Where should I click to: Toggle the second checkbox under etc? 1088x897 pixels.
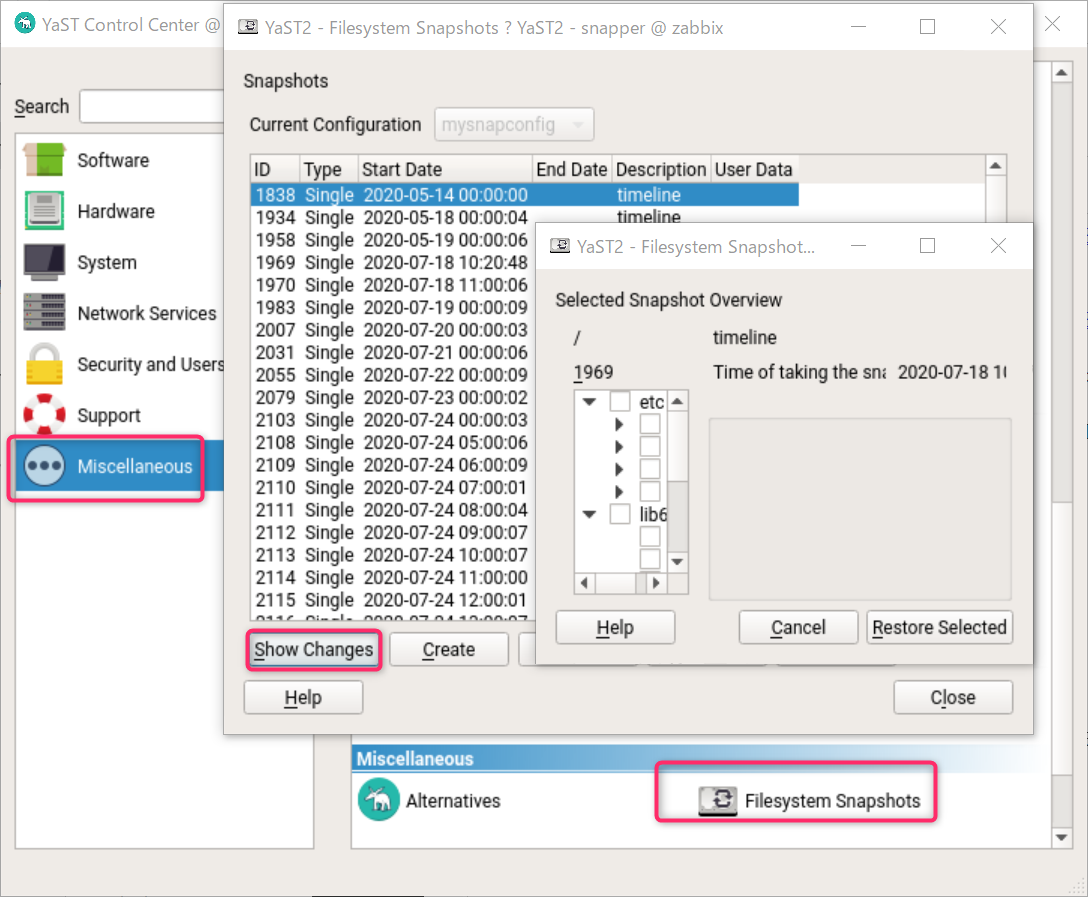(649, 446)
